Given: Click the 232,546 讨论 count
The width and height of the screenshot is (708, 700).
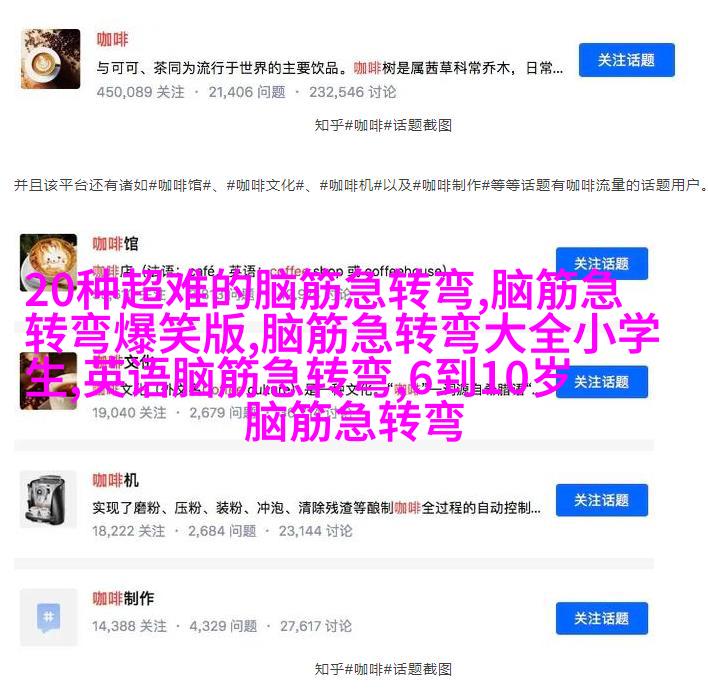Looking at the screenshot, I should [353, 92].
